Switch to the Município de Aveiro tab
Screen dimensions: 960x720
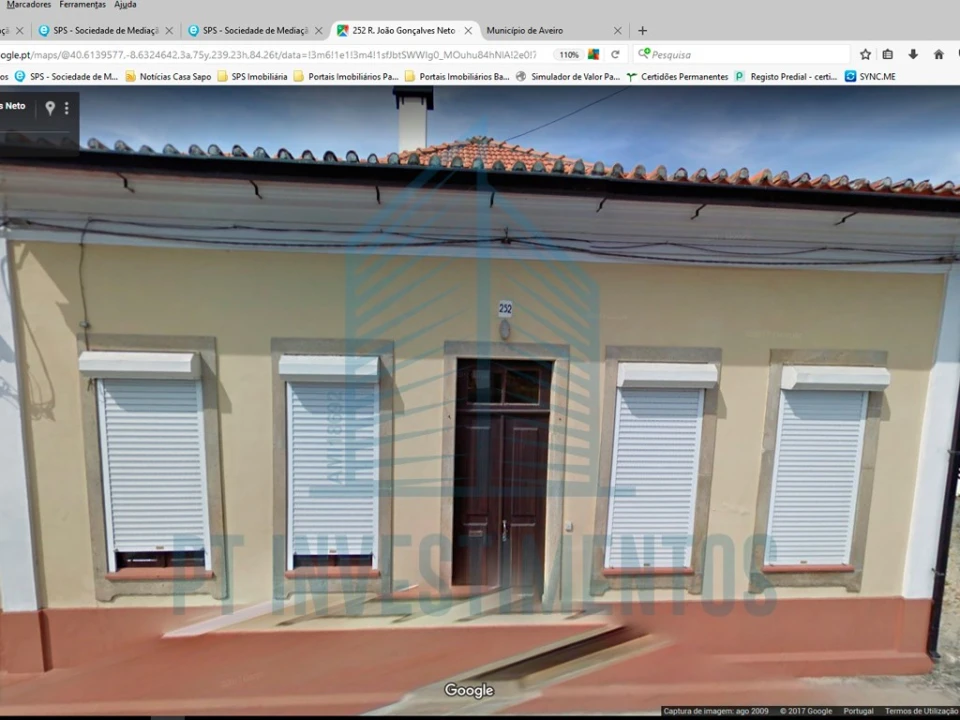coord(525,30)
